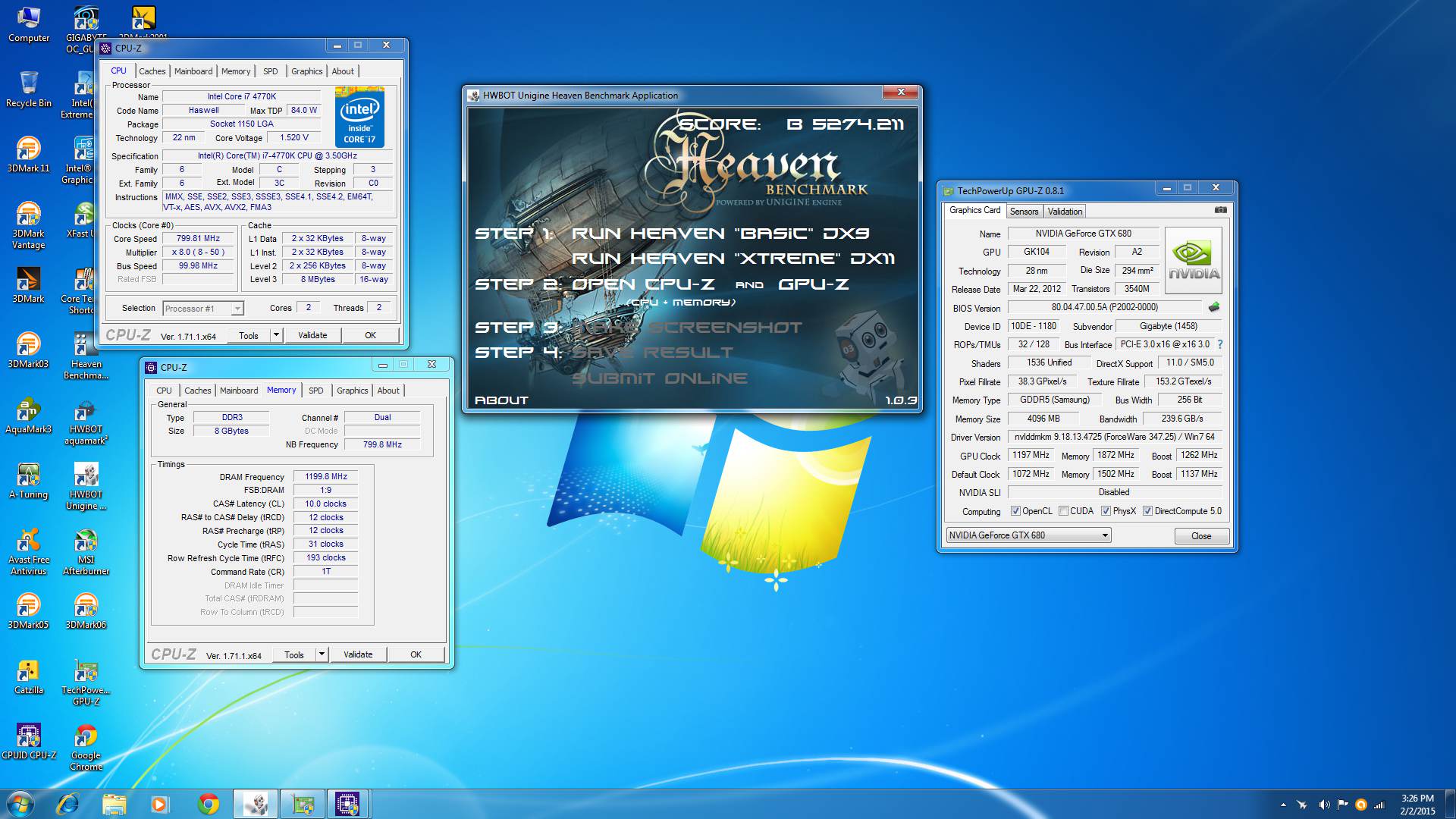
Task: Open the Catzilla desktop icon
Action: tap(29, 676)
